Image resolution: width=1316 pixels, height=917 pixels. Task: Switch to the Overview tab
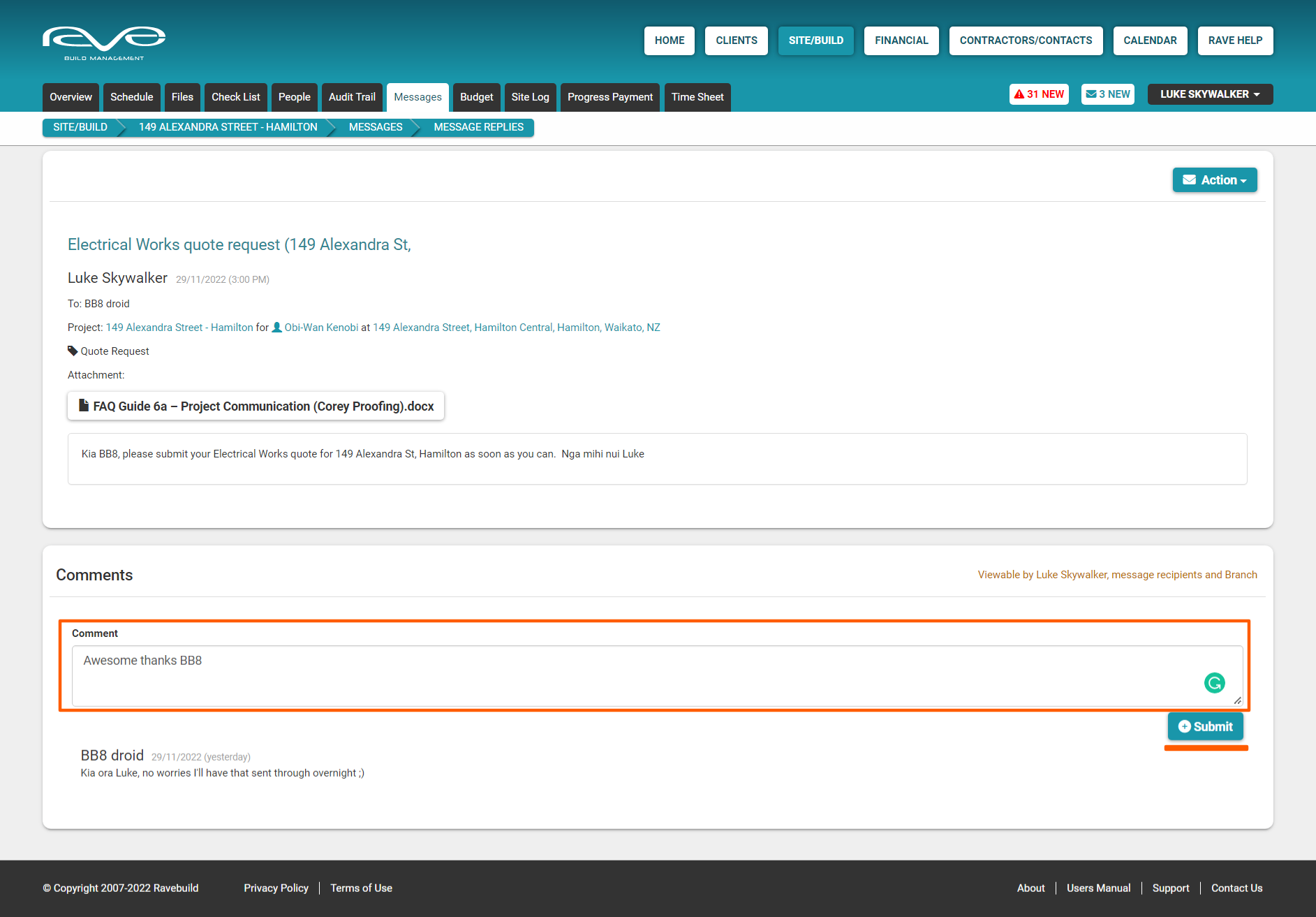click(x=71, y=97)
